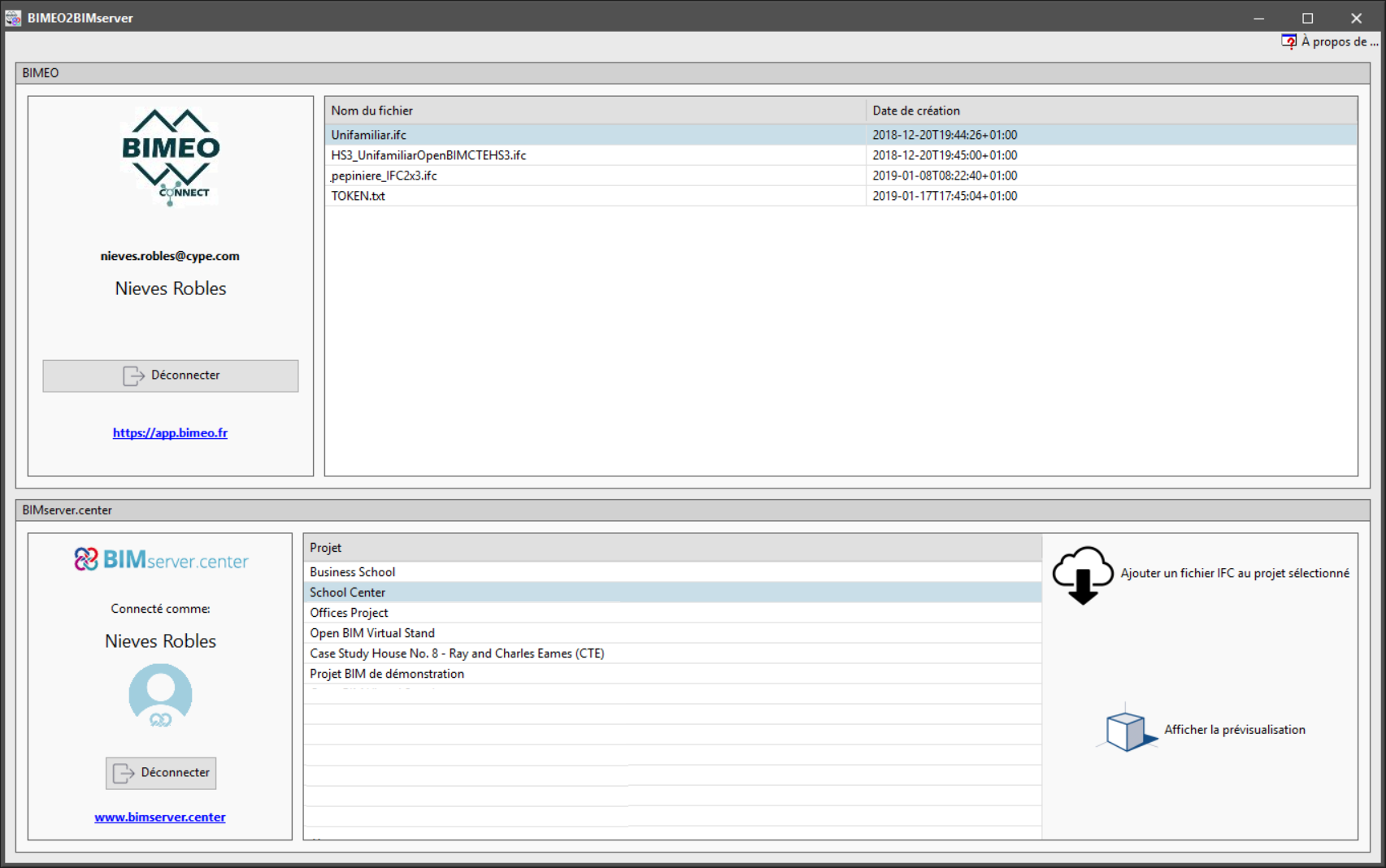Open the https://app.bimeo.fr link
This screenshot has width=1386, height=868.
(x=170, y=433)
